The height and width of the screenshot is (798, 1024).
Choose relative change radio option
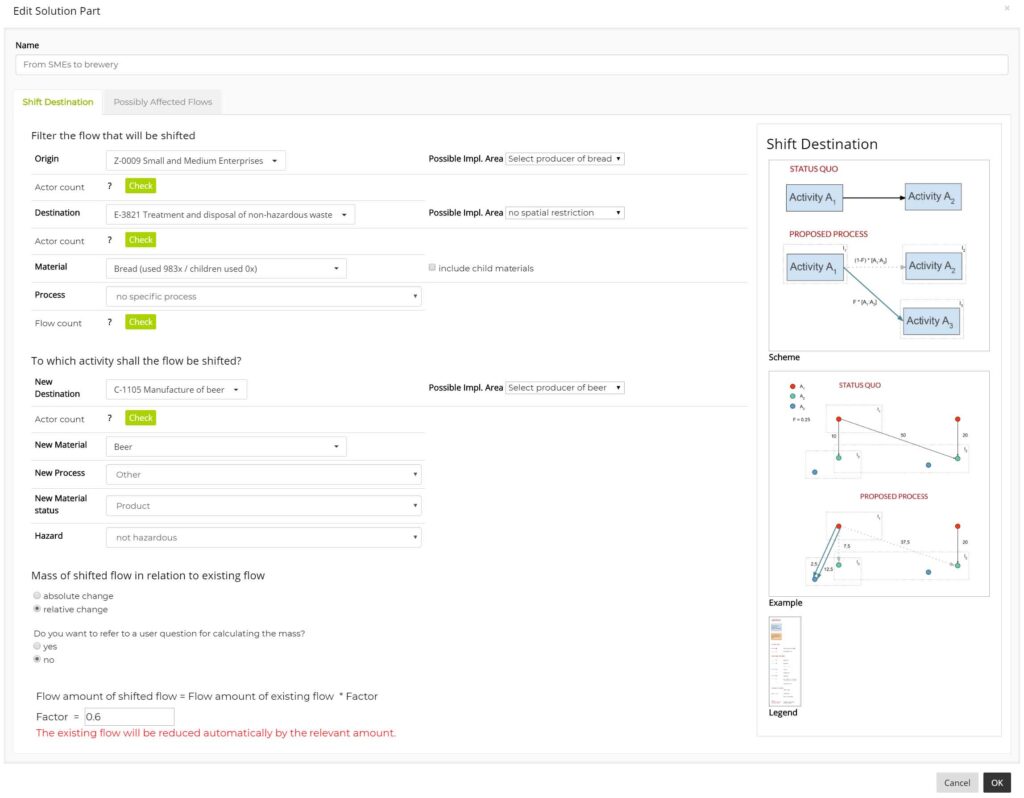(x=37, y=609)
